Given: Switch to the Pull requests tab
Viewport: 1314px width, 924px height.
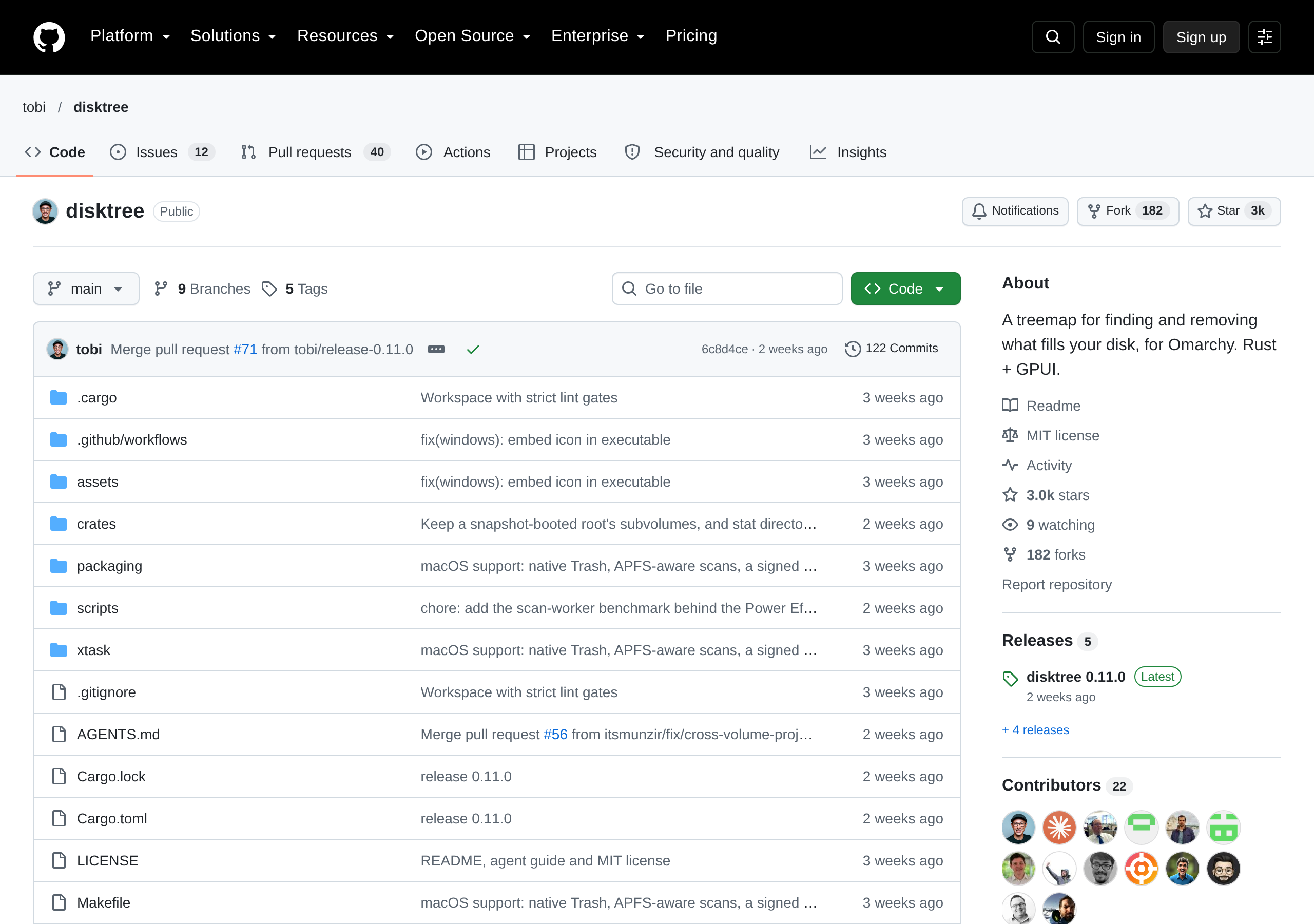Looking at the screenshot, I should pos(315,152).
